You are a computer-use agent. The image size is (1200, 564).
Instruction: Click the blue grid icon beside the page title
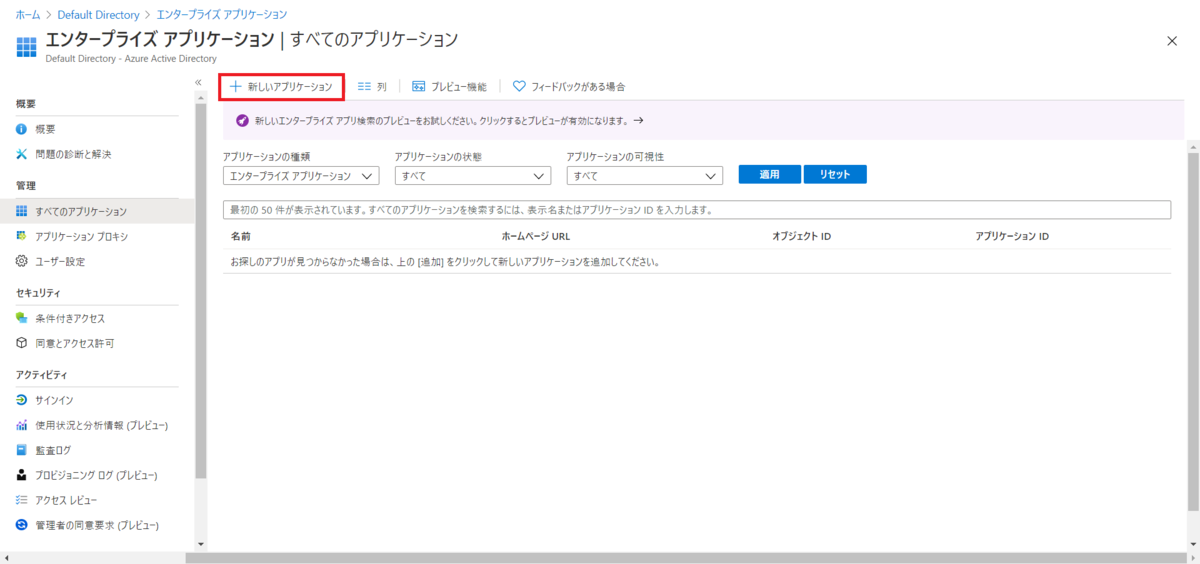tap(27, 47)
